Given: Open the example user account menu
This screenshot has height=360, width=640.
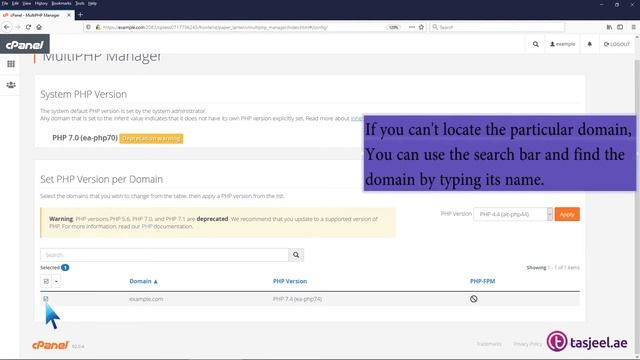Looking at the screenshot, I should pos(562,44).
